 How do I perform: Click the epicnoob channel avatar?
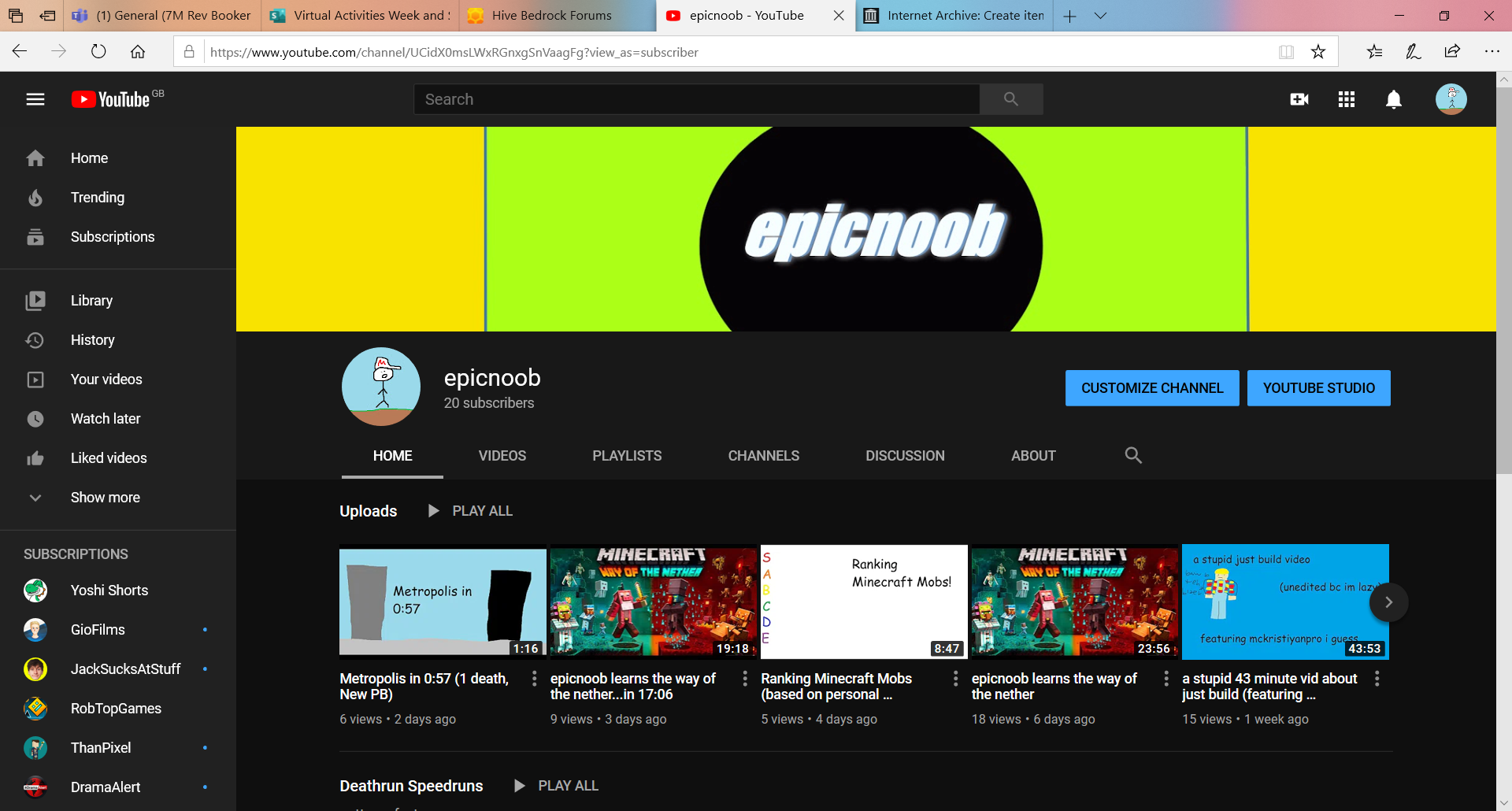(x=381, y=387)
